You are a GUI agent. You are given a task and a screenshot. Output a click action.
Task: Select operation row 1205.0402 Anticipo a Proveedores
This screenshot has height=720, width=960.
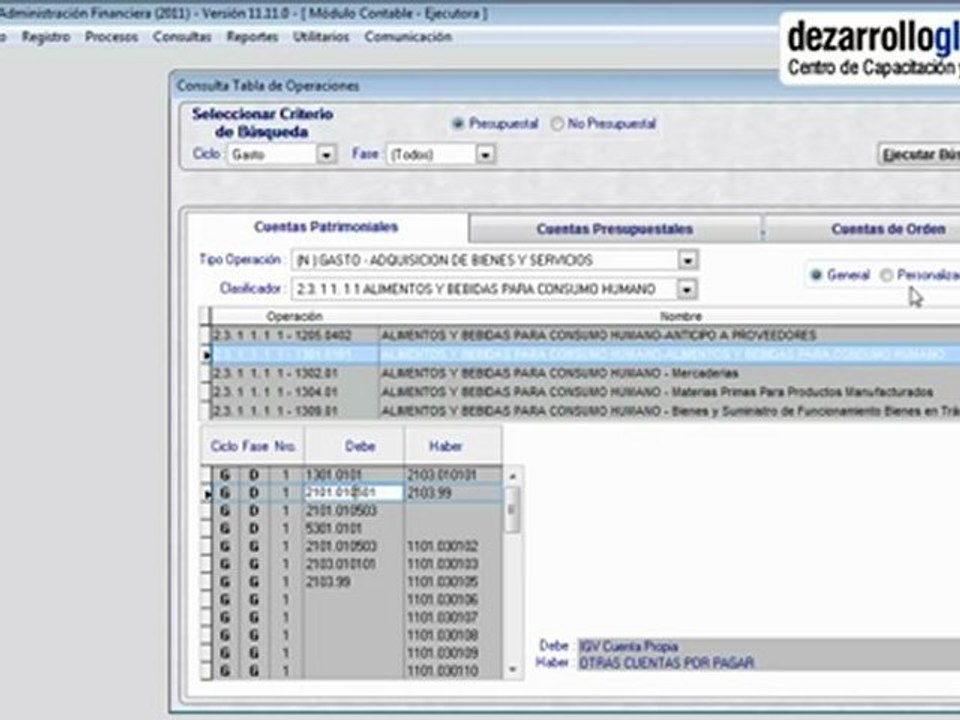[x=585, y=335]
